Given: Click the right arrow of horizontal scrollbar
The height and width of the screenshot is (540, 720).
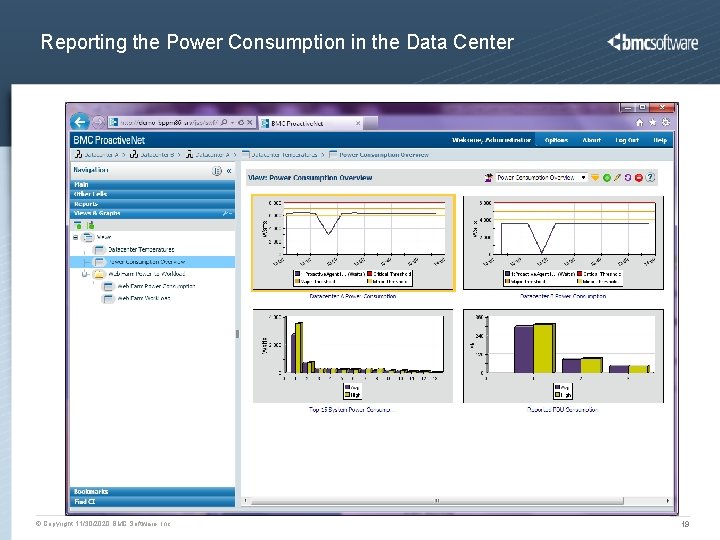Looking at the screenshot, I should click(x=667, y=501).
